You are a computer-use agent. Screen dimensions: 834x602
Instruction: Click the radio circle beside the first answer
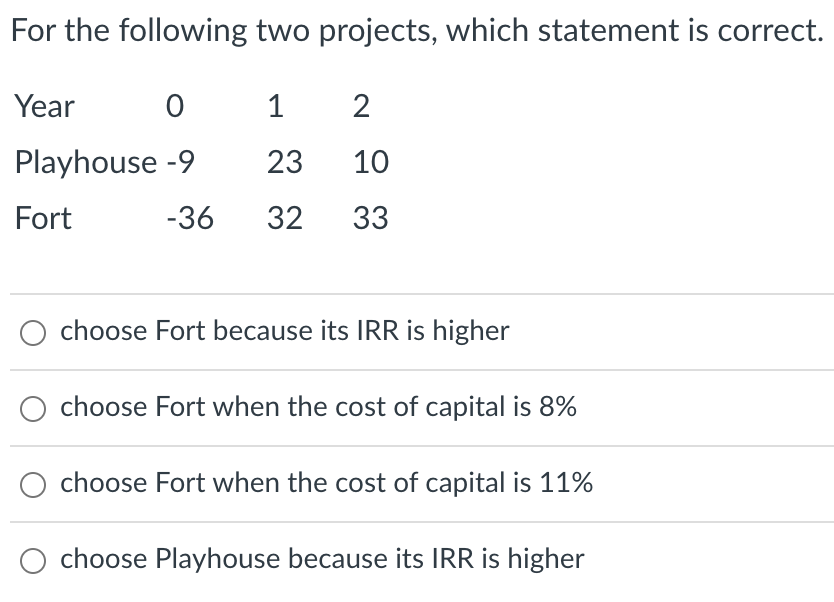point(31,334)
